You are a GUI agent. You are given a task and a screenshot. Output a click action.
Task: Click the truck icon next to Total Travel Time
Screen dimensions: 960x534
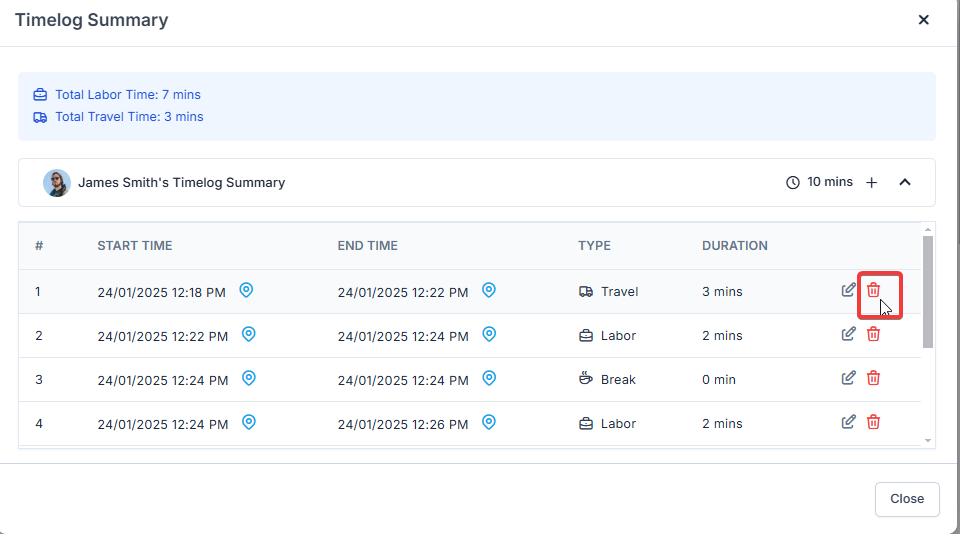pyautogui.click(x=40, y=117)
